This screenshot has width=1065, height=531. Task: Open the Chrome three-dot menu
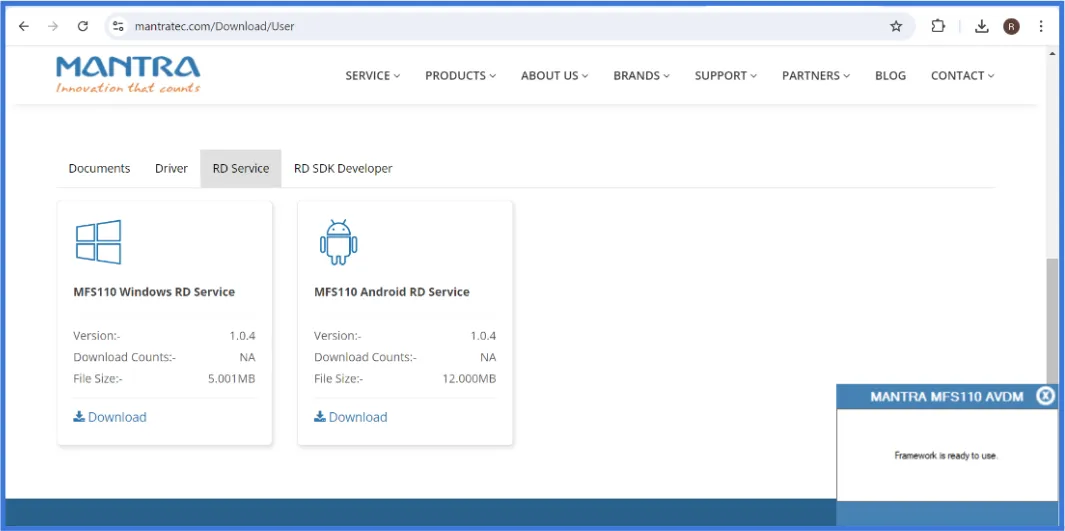[1041, 26]
